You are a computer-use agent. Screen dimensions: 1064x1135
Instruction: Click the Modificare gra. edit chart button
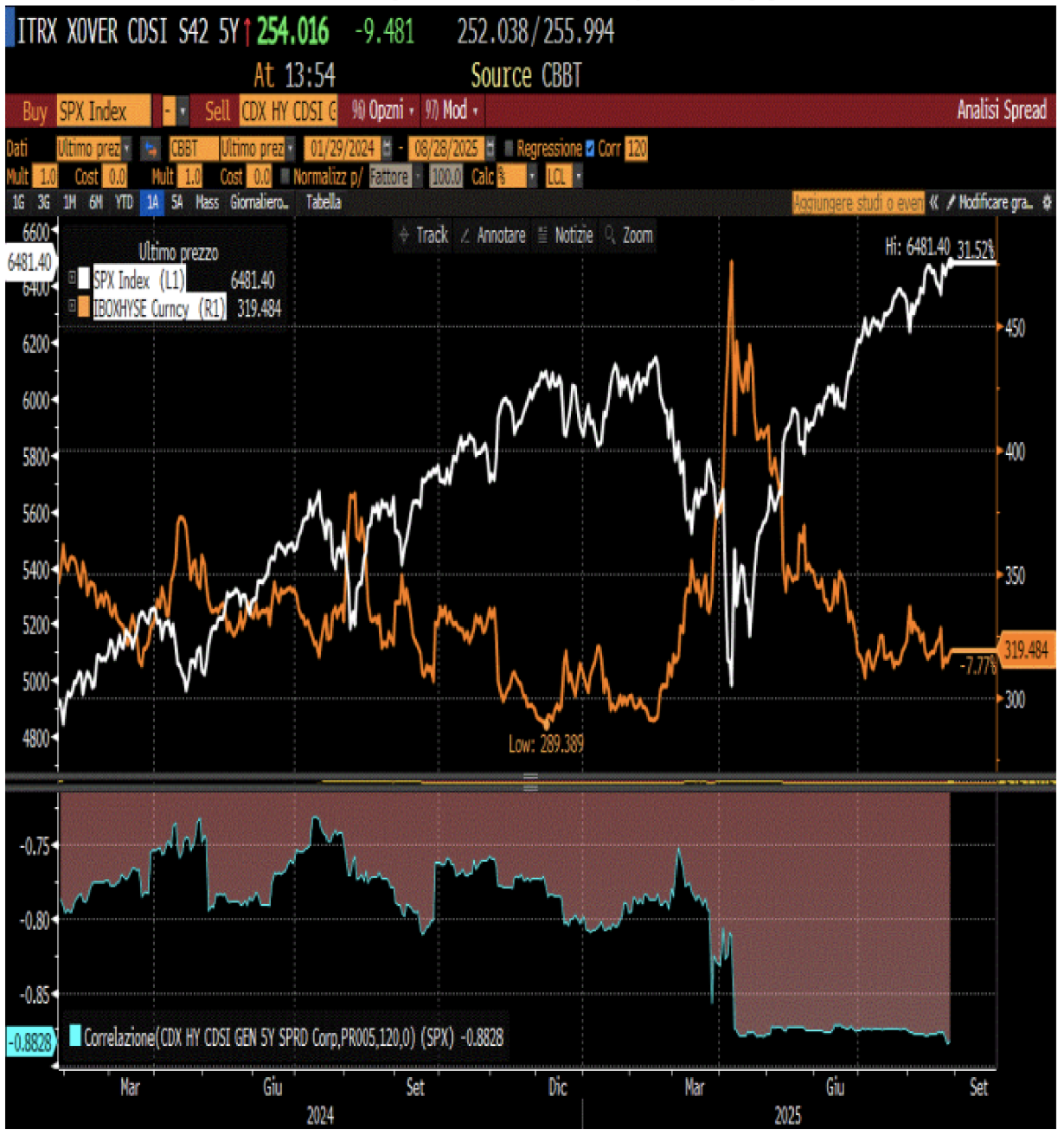click(989, 203)
